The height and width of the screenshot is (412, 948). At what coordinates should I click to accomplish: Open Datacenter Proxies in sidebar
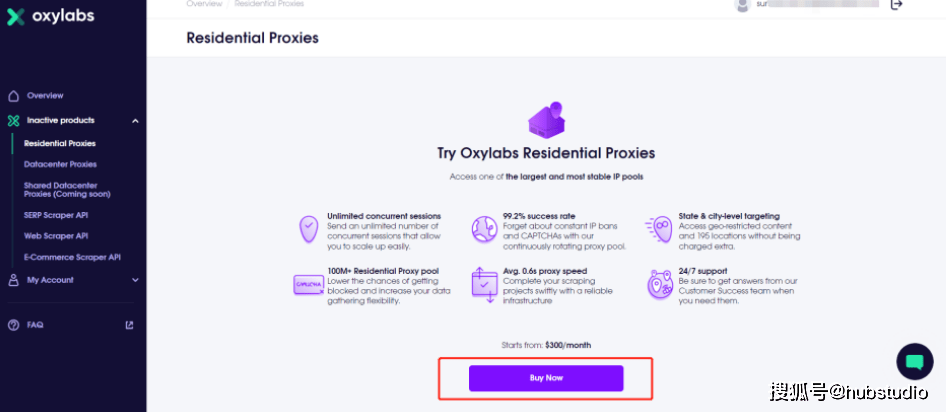[x=60, y=164]
